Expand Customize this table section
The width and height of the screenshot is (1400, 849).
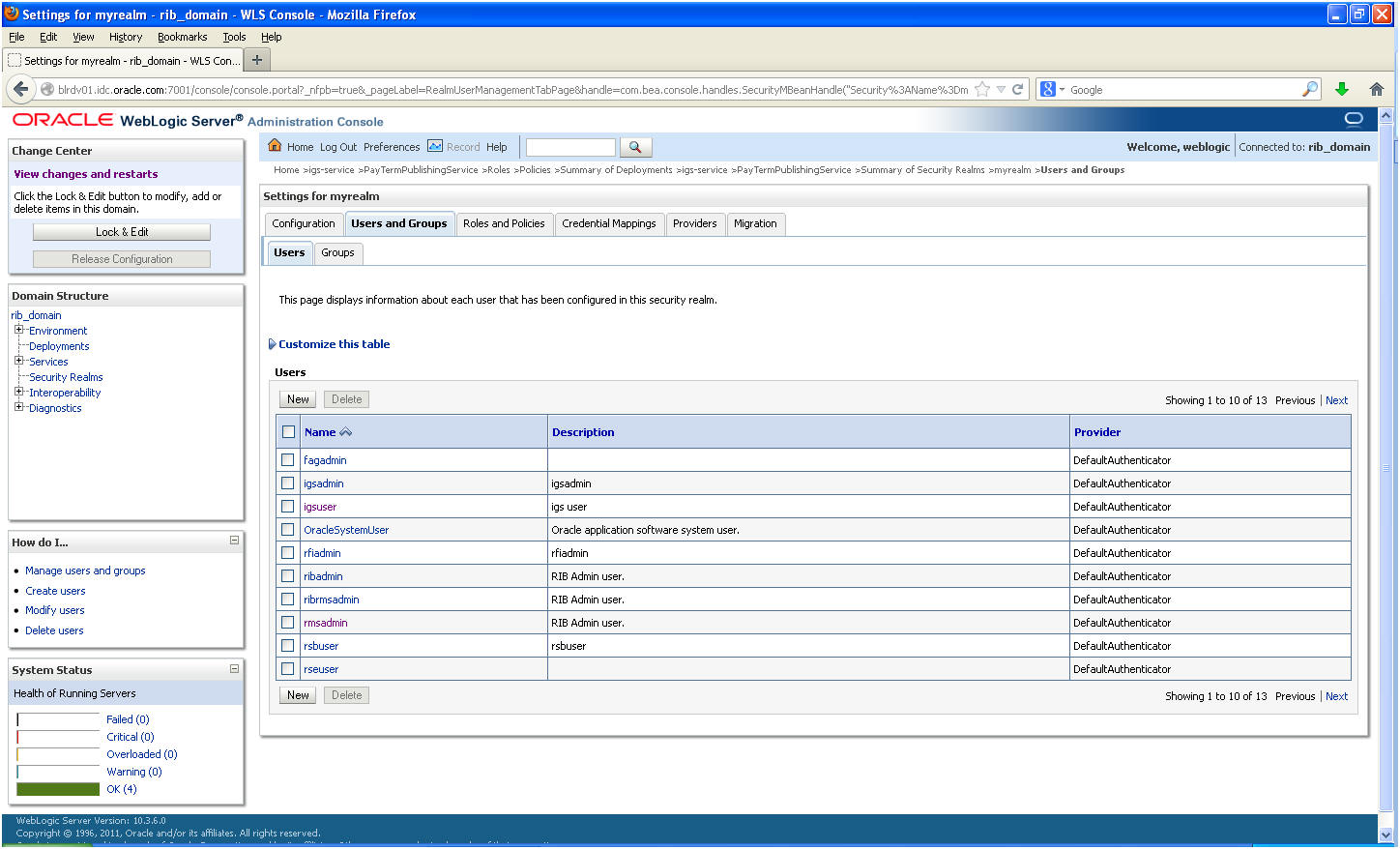[334, 344]
